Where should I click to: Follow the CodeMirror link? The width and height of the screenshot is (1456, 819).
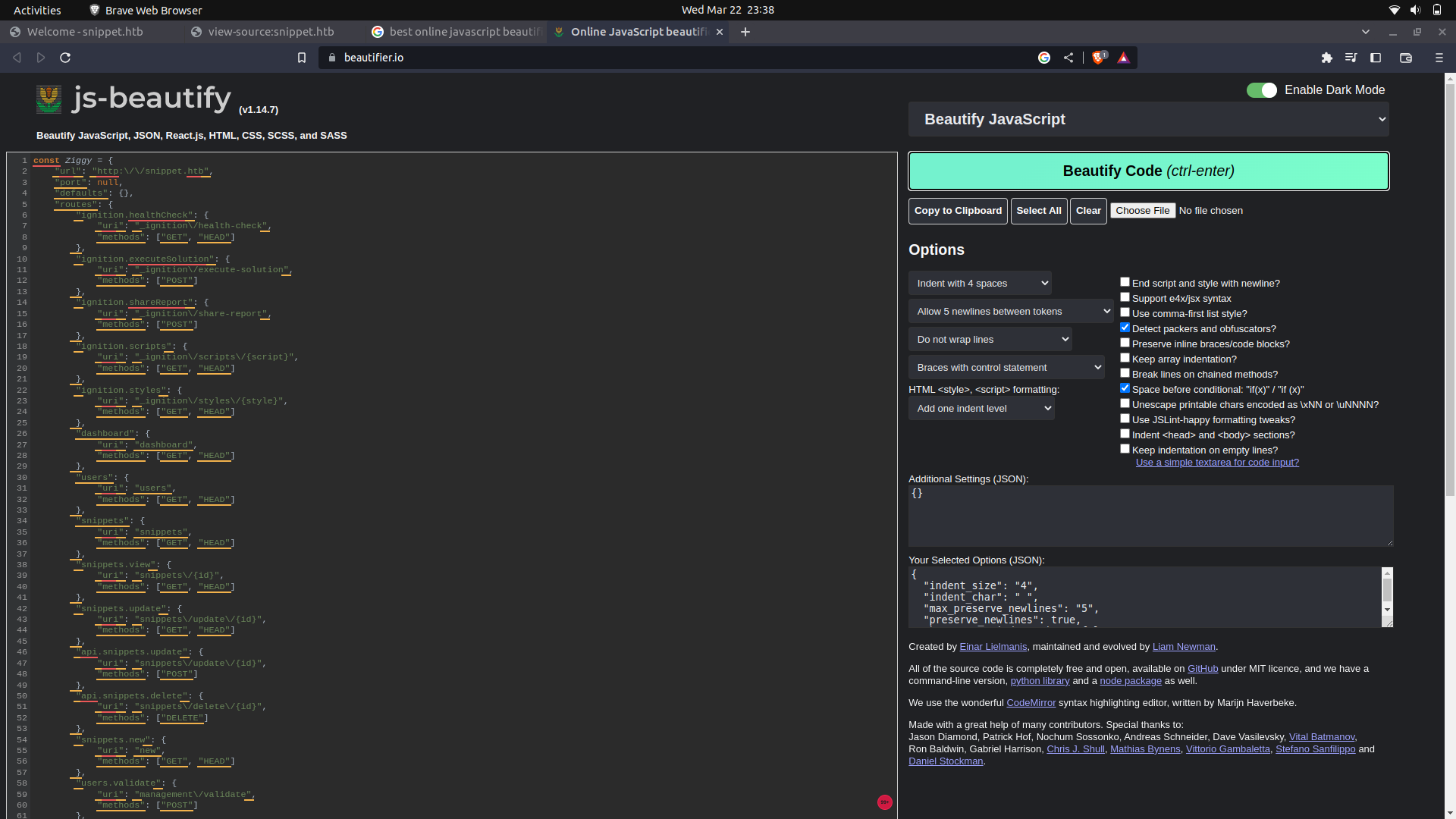click(x=1030, y=702)
